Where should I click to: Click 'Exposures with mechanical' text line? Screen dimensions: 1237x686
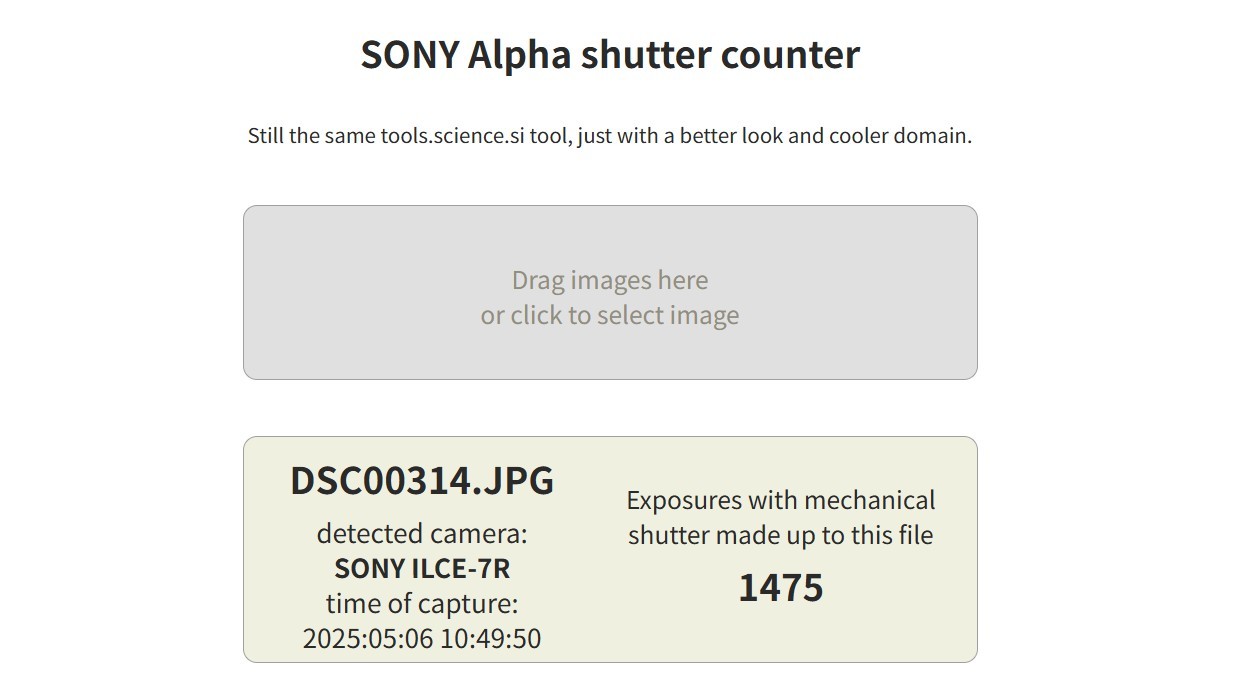click(781, 500)
